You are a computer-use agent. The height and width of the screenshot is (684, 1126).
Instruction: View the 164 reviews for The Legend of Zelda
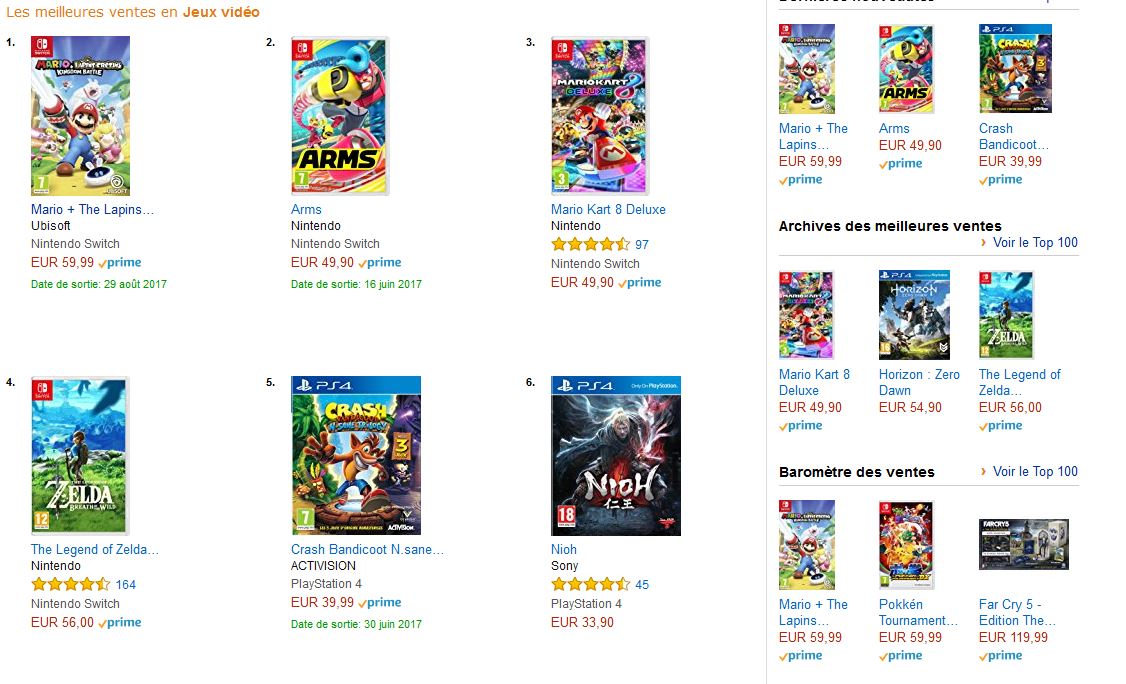[125, 584]
